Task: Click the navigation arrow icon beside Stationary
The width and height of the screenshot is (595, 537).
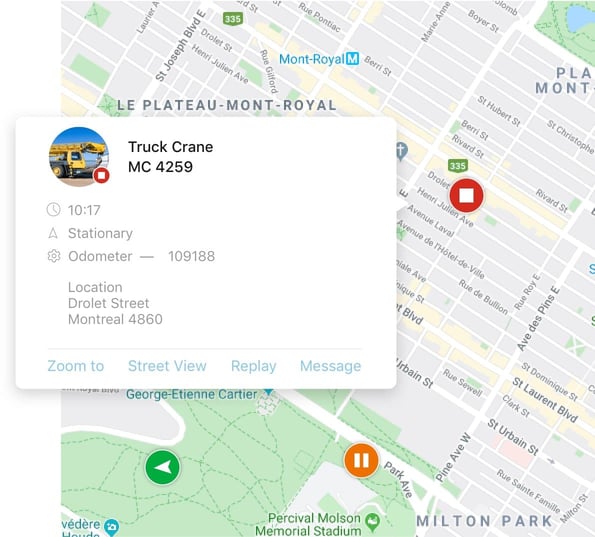Action: coord(53,233)
